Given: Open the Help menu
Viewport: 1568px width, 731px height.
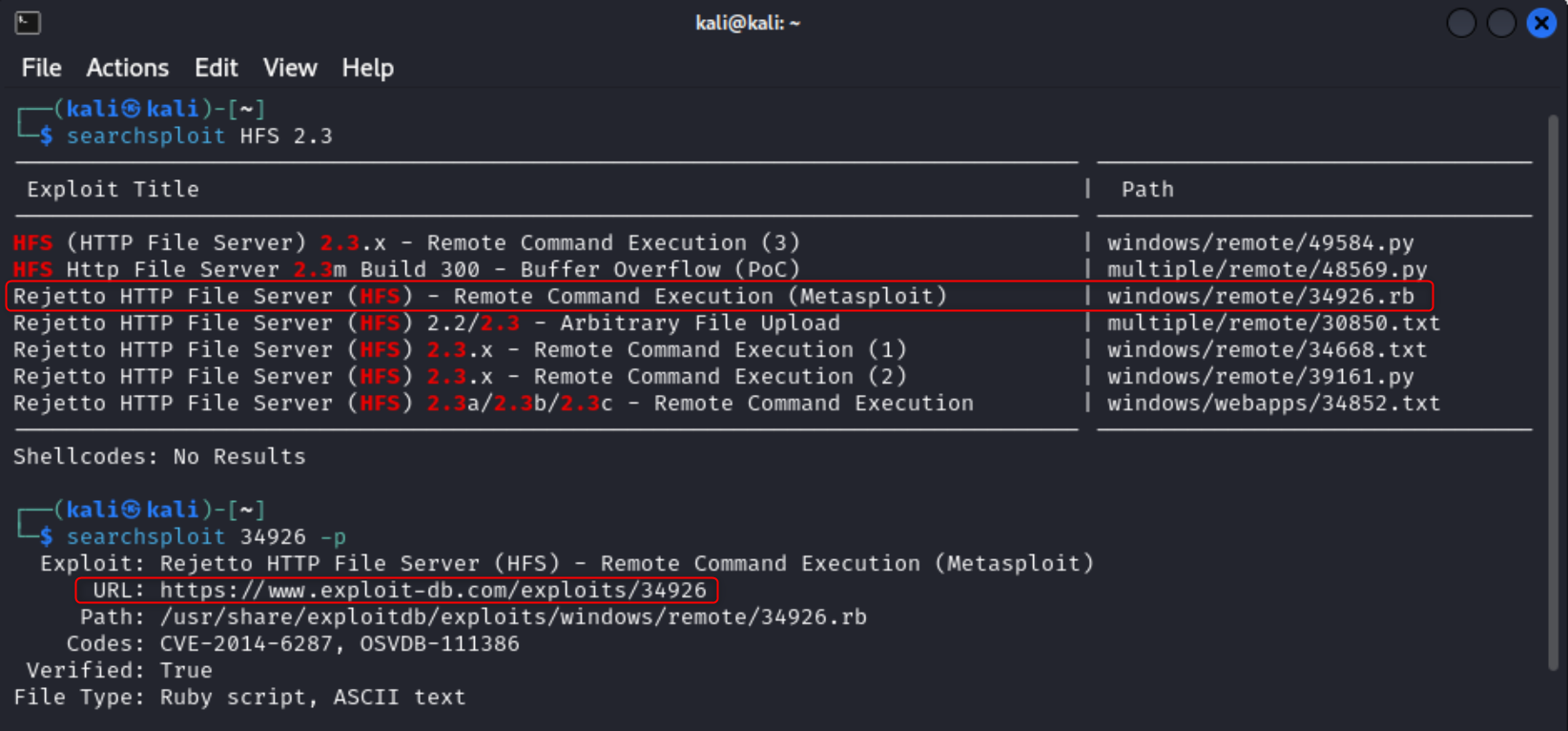Looking at the screenshot, I should point(367,68).
